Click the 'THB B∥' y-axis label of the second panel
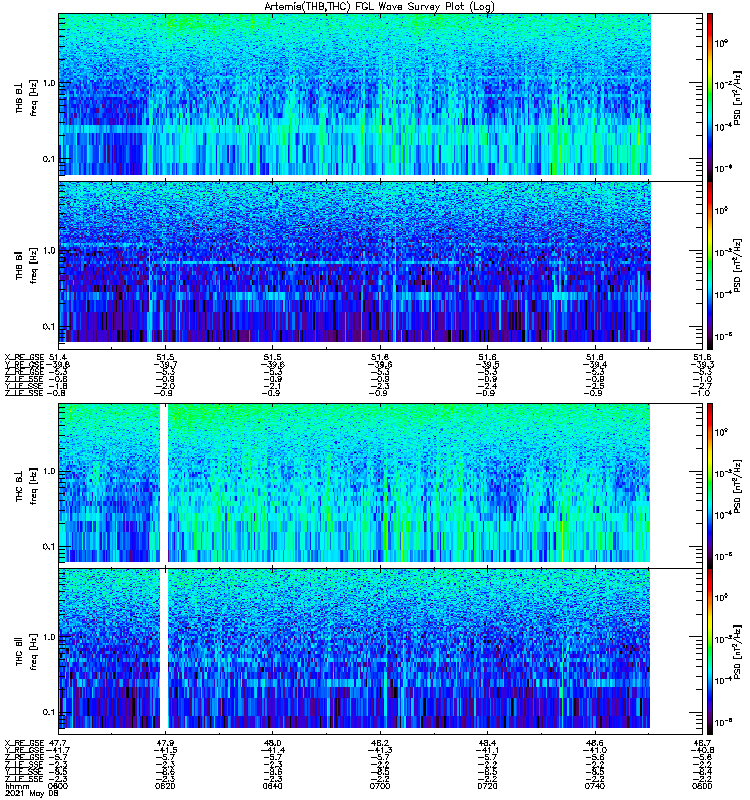 tap(19, 265)
